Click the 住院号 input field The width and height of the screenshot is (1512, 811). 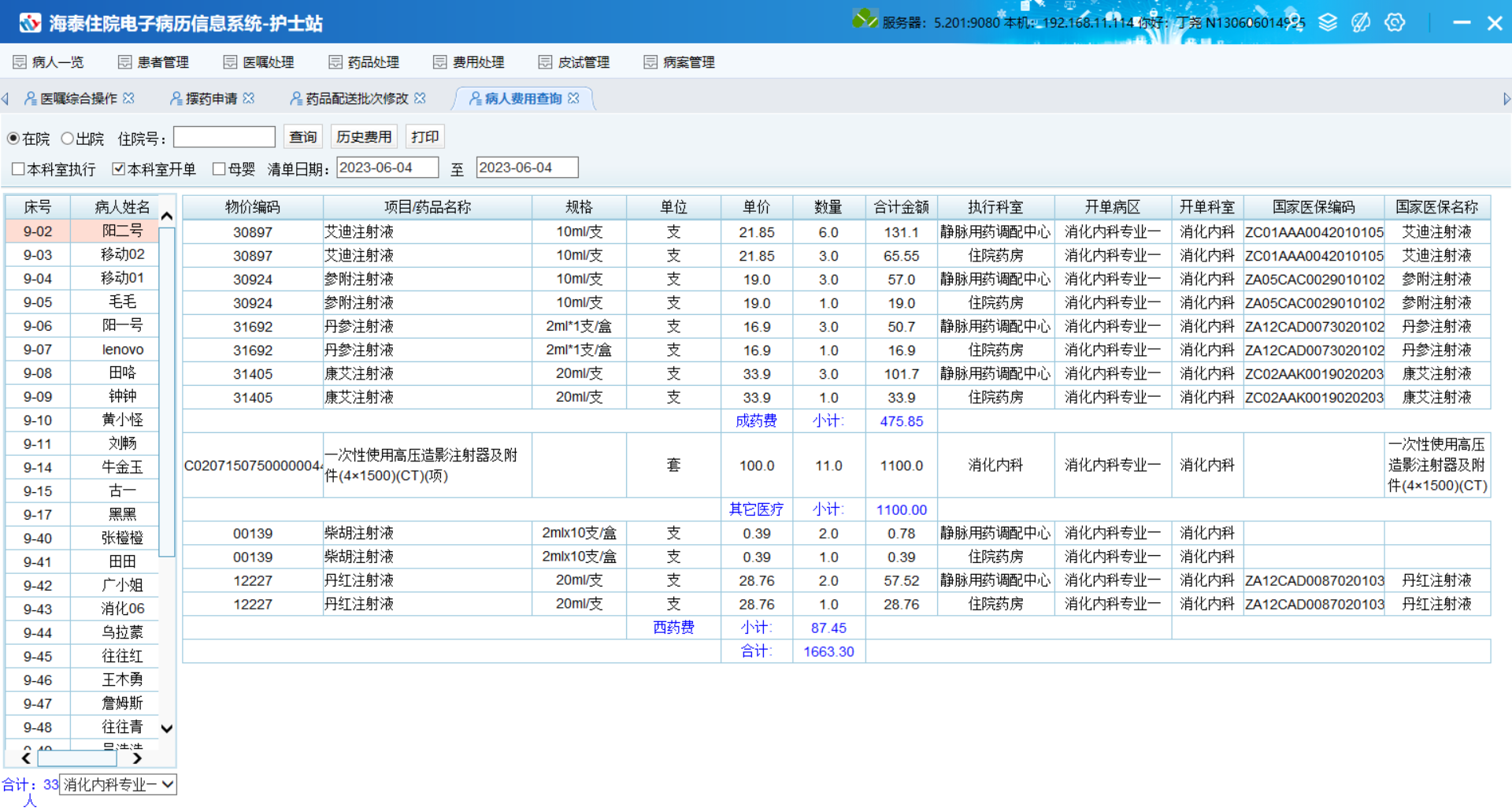(x=224, y=137)
